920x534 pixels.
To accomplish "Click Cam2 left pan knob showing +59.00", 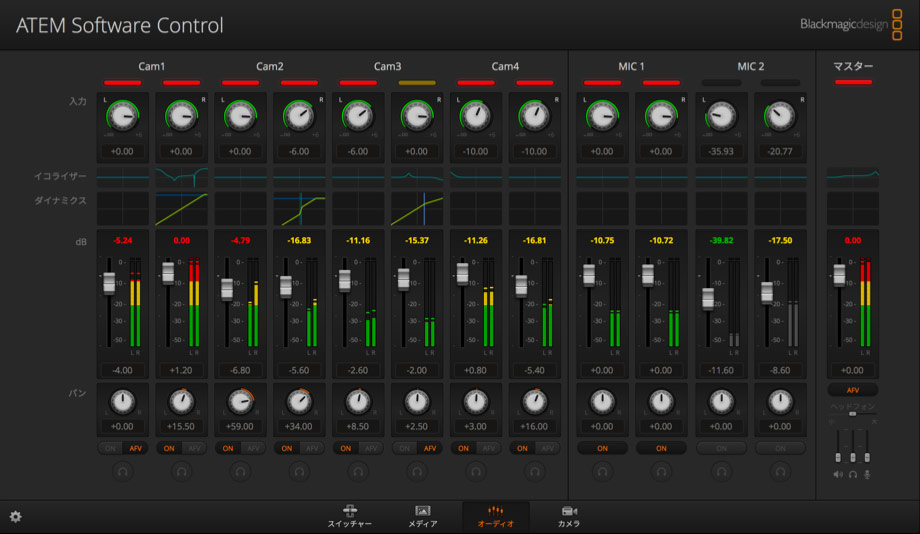I will point(241,401).
